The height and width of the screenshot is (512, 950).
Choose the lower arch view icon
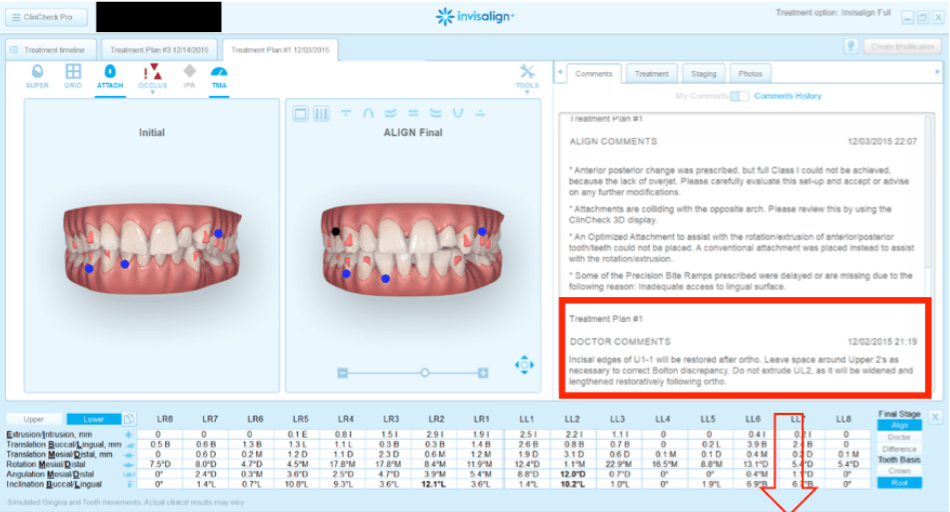pyautogui.click(x=457, y=113)
